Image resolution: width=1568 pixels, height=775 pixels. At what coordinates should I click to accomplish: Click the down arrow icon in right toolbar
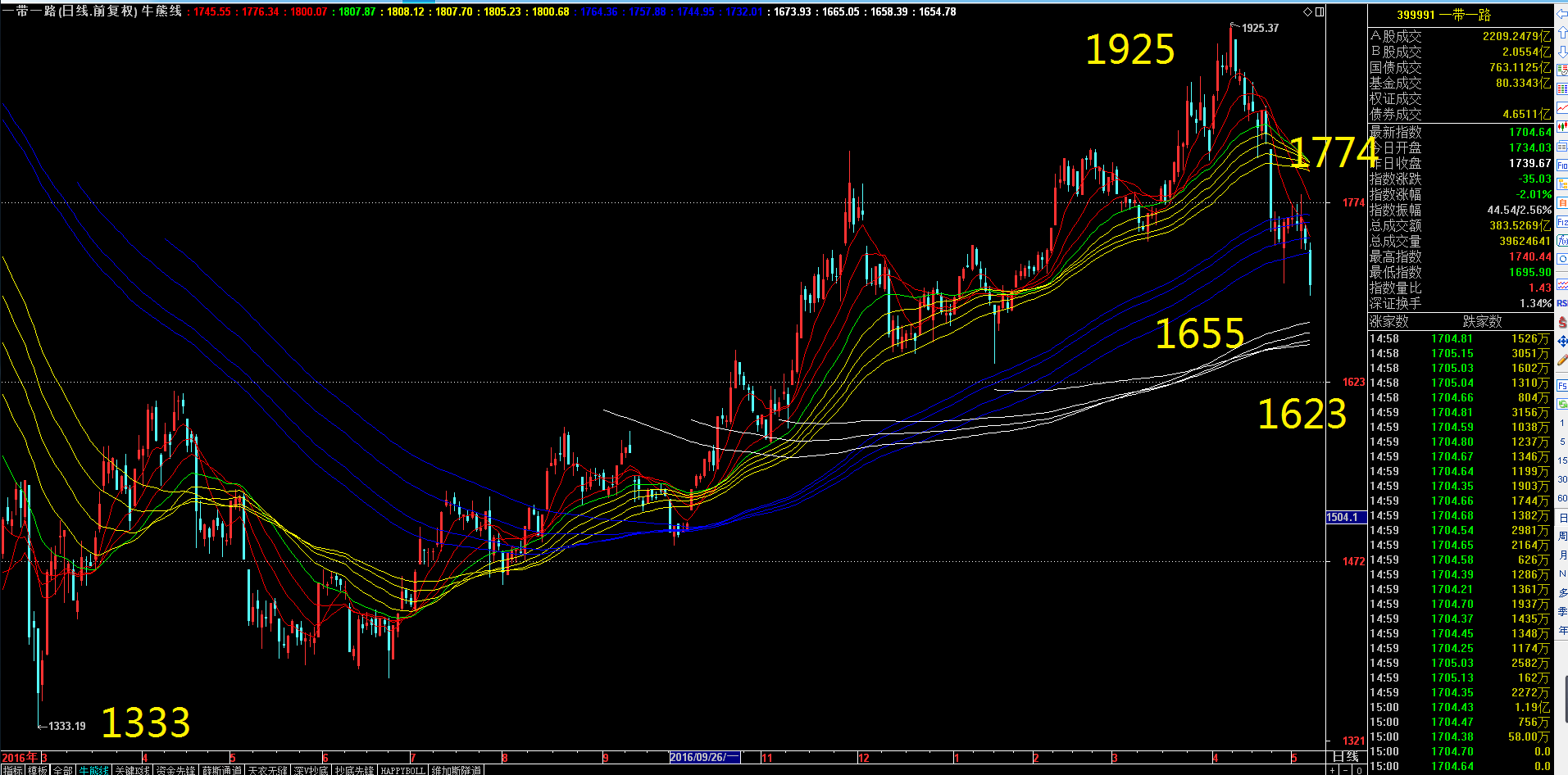click(x=1561, y=51)
